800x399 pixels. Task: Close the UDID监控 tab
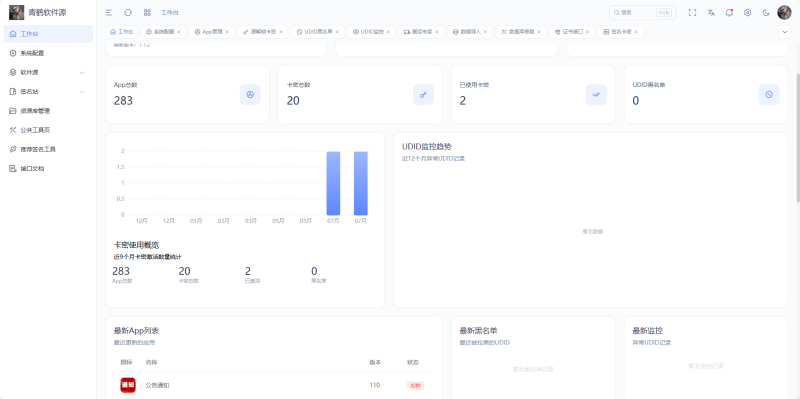point(388,32)
